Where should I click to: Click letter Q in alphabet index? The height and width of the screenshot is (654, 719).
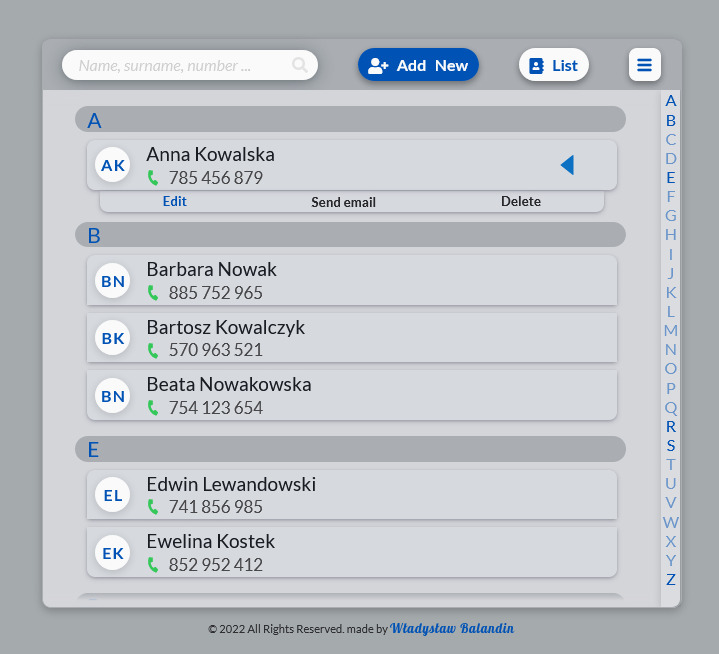click(x=671, y=407)
